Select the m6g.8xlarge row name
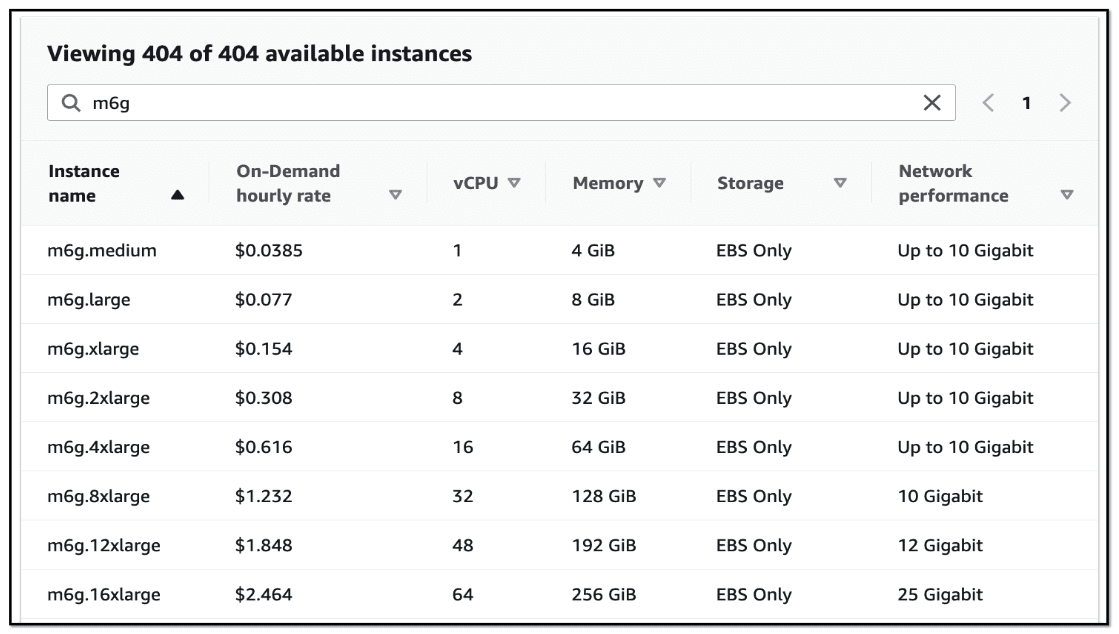Viewport: 1119px width, 634px height. pos(98,496)
